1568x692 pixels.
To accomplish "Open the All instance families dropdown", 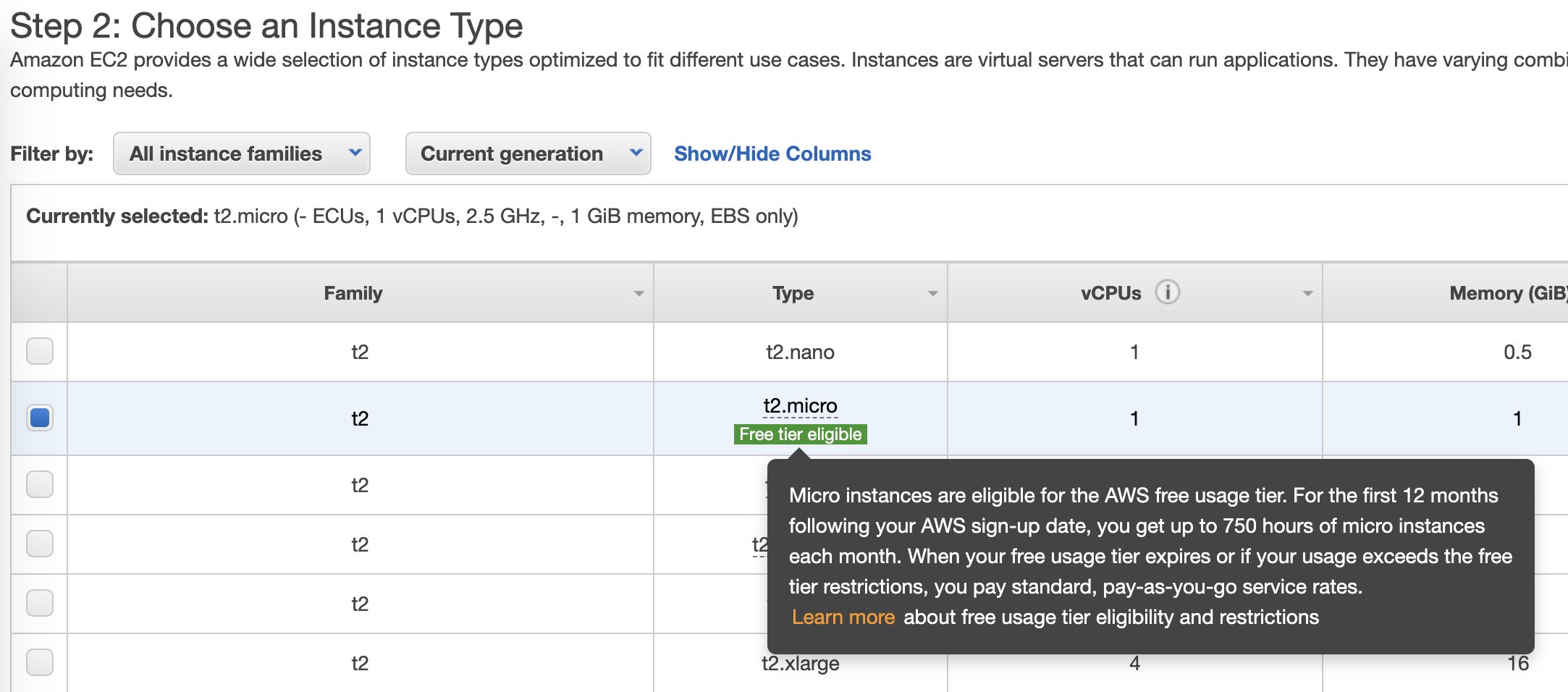I will click(241, 153).
